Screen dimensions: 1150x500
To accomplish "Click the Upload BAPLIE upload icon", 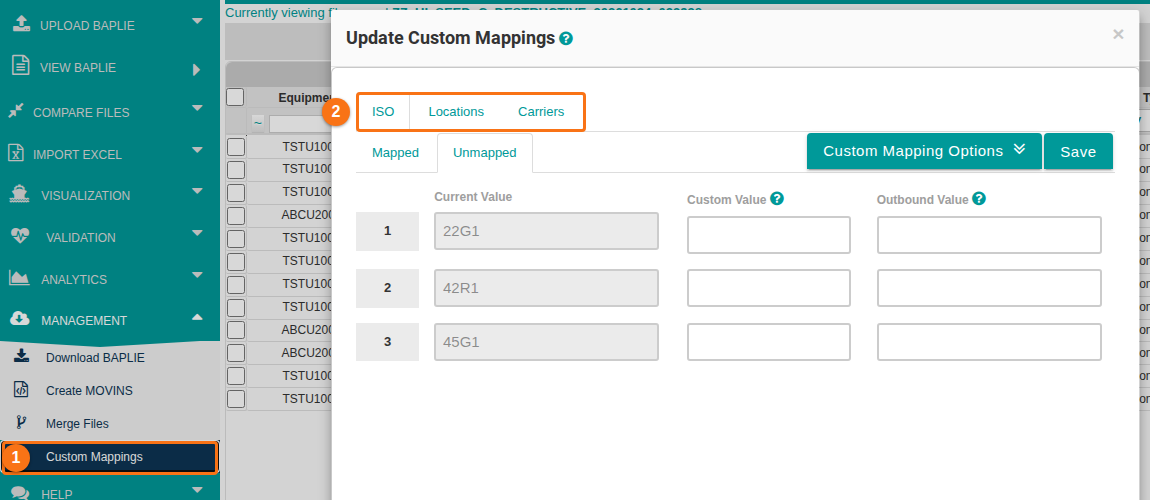I will 22,23.
